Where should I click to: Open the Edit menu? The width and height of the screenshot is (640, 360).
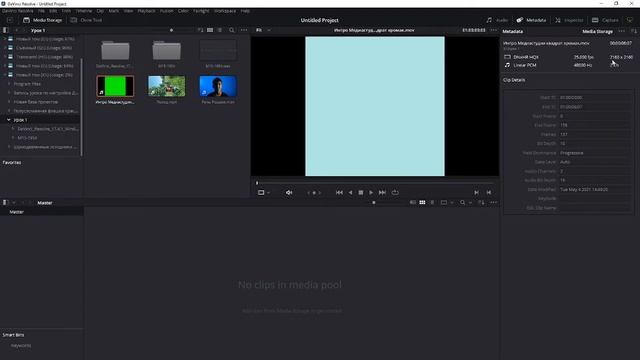(x=53, y=11)
